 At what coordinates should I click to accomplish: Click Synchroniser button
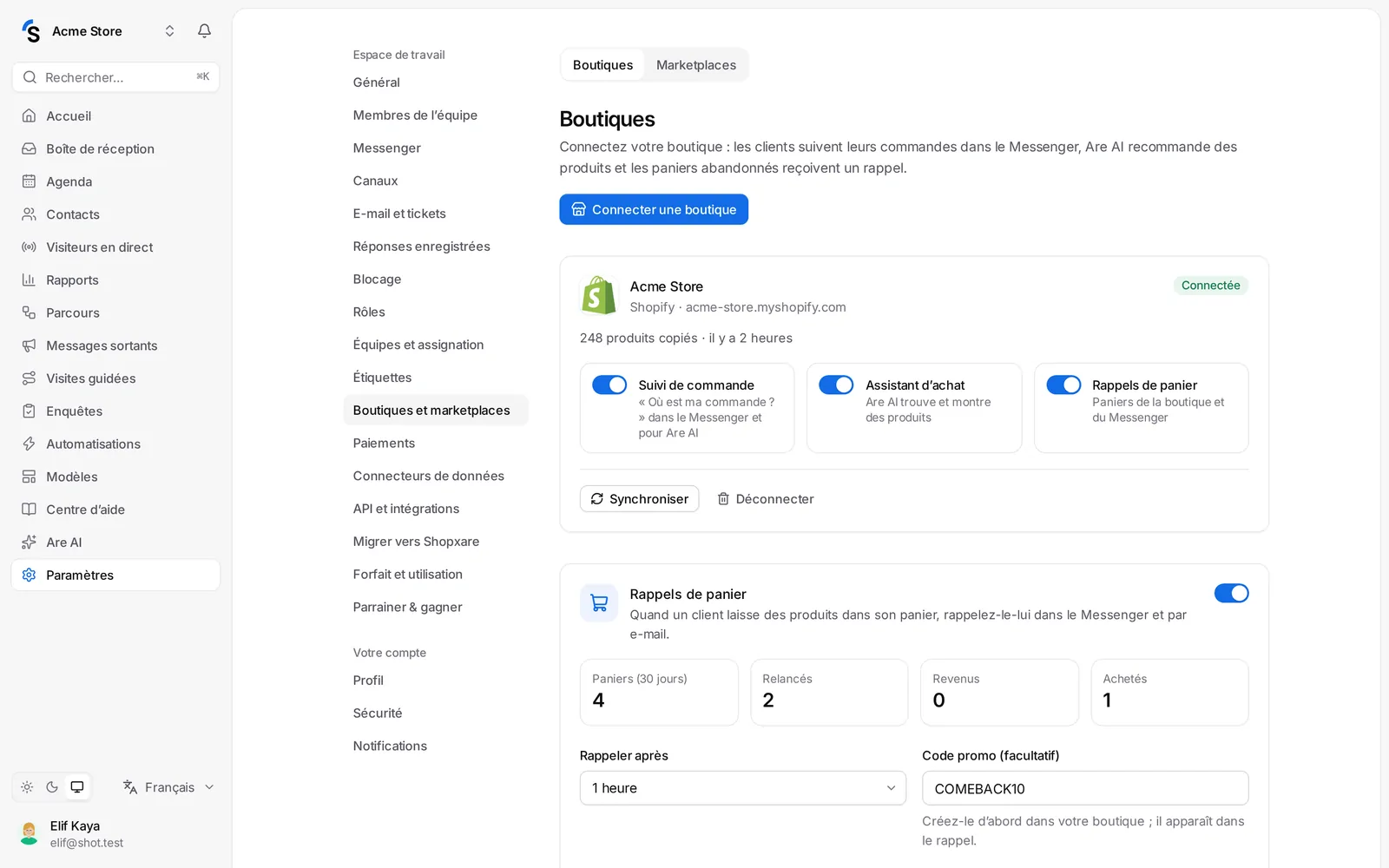point(639,499)
